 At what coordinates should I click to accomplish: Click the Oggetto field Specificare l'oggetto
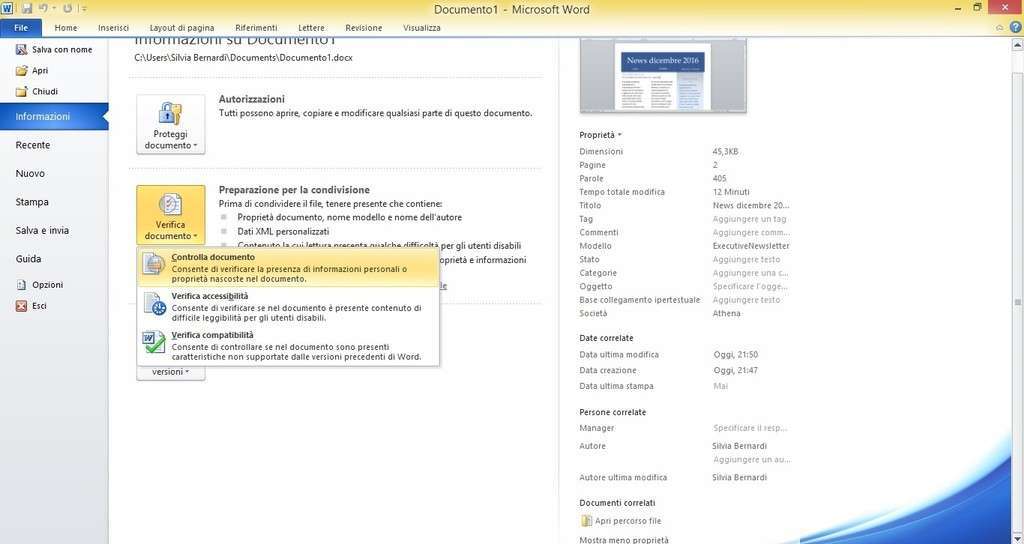tap(750, 287)
